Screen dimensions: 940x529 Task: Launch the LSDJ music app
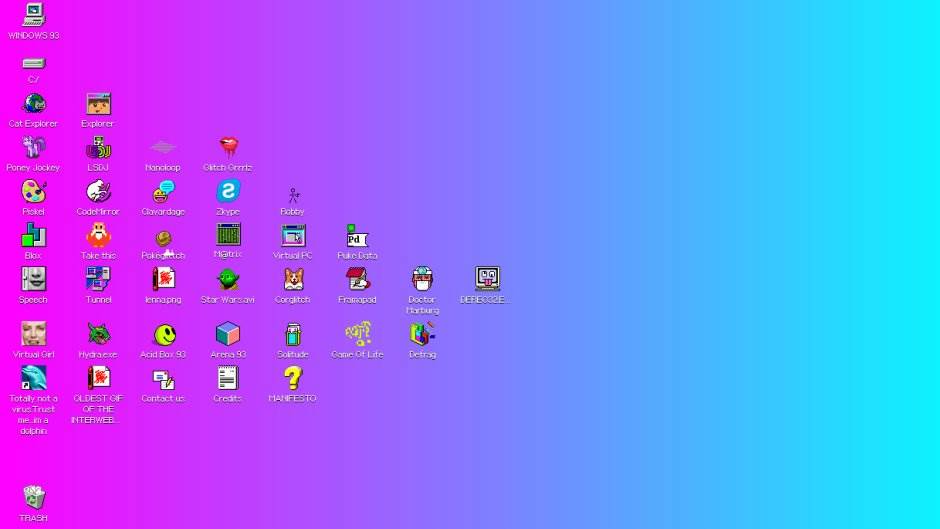coord(98,148)
